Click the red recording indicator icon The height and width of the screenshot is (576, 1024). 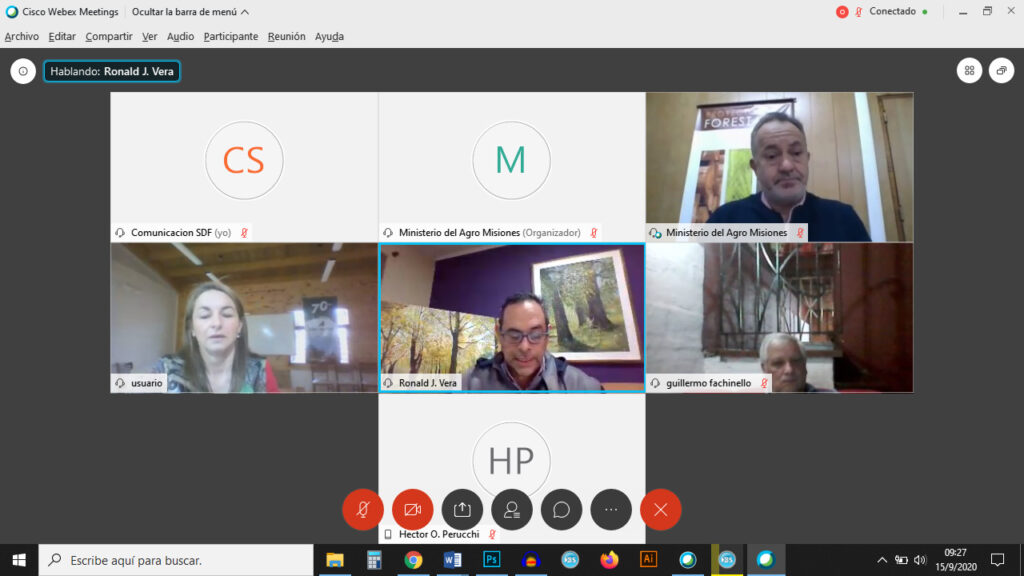(x=842, y=12)
